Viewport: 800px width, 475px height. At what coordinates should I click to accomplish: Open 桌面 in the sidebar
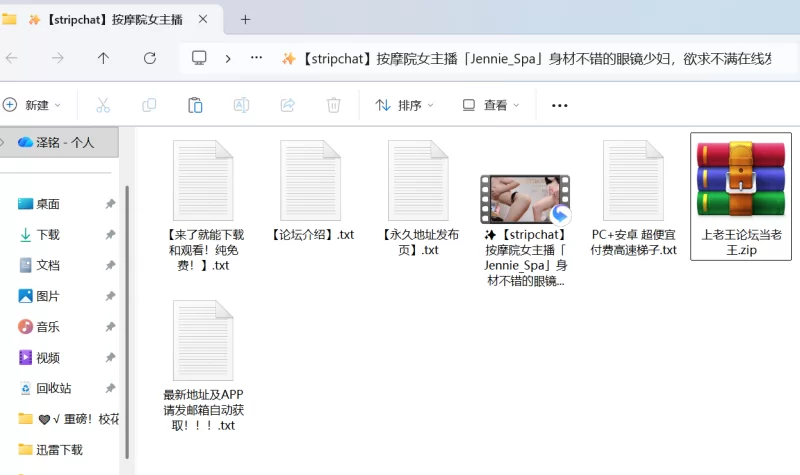[x=47, y=204]
